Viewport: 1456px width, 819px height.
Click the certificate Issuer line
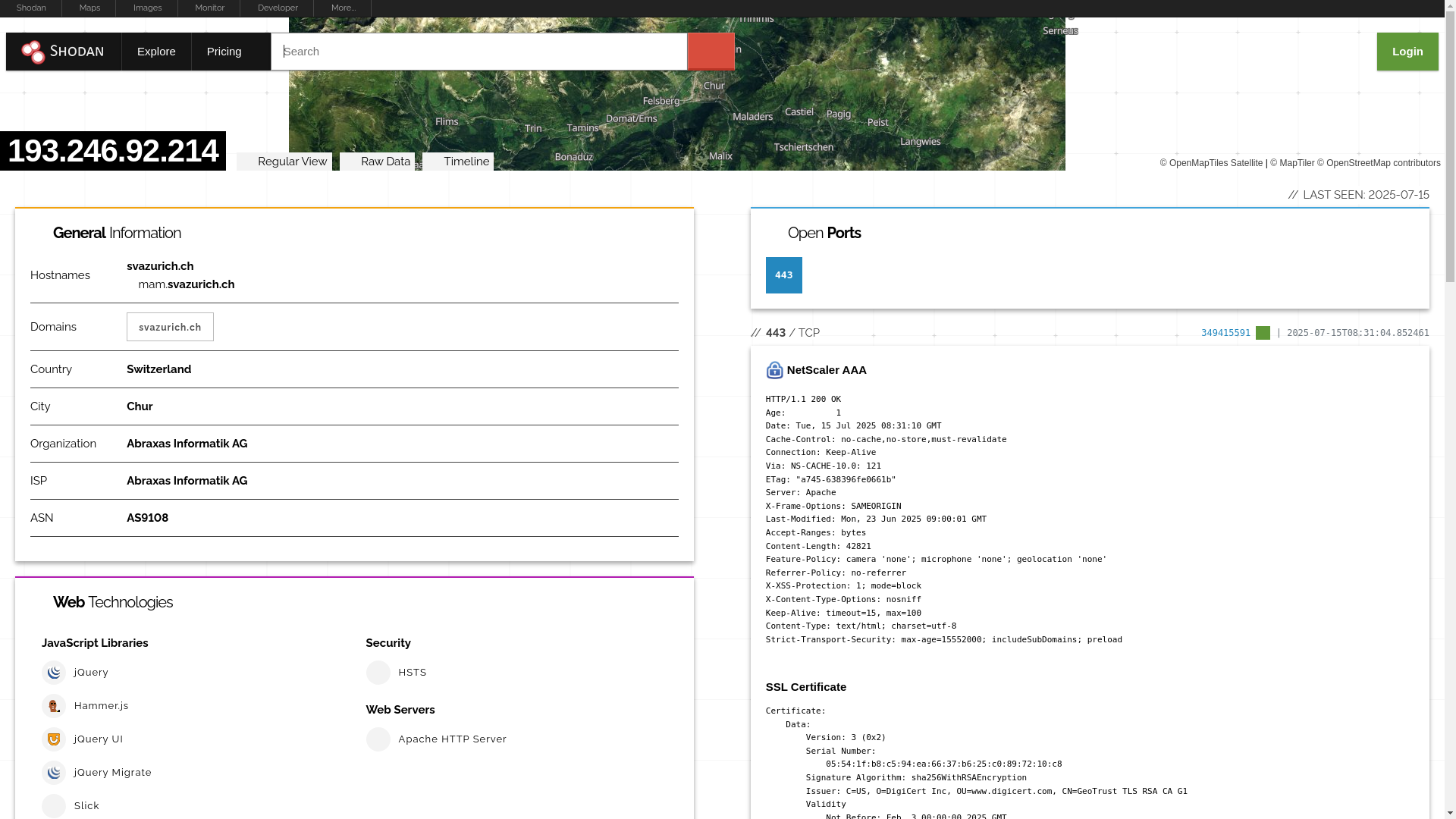996,792
